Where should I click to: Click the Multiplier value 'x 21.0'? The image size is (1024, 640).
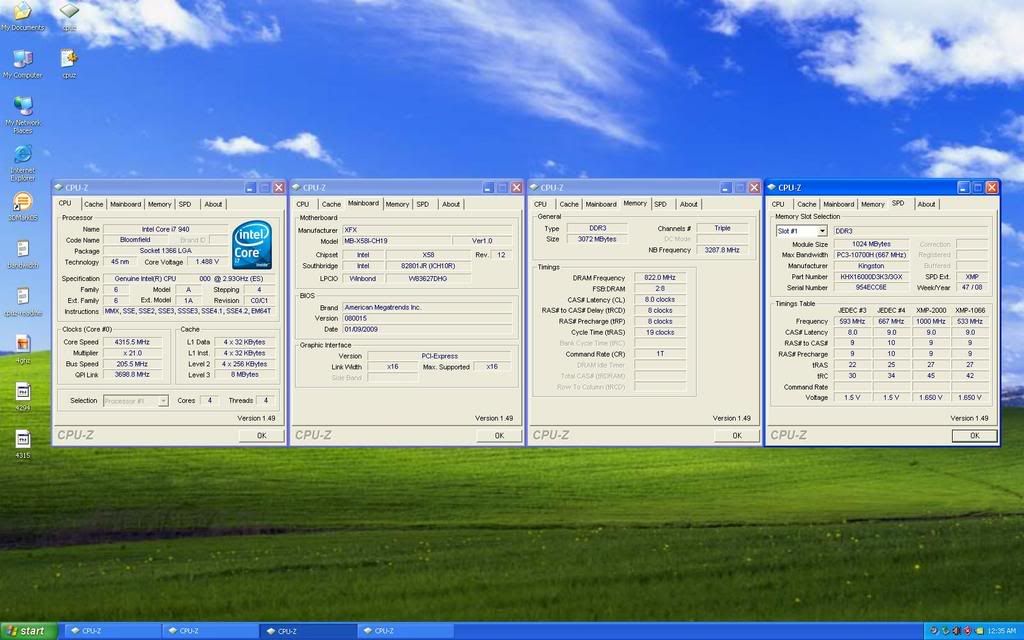133,353
